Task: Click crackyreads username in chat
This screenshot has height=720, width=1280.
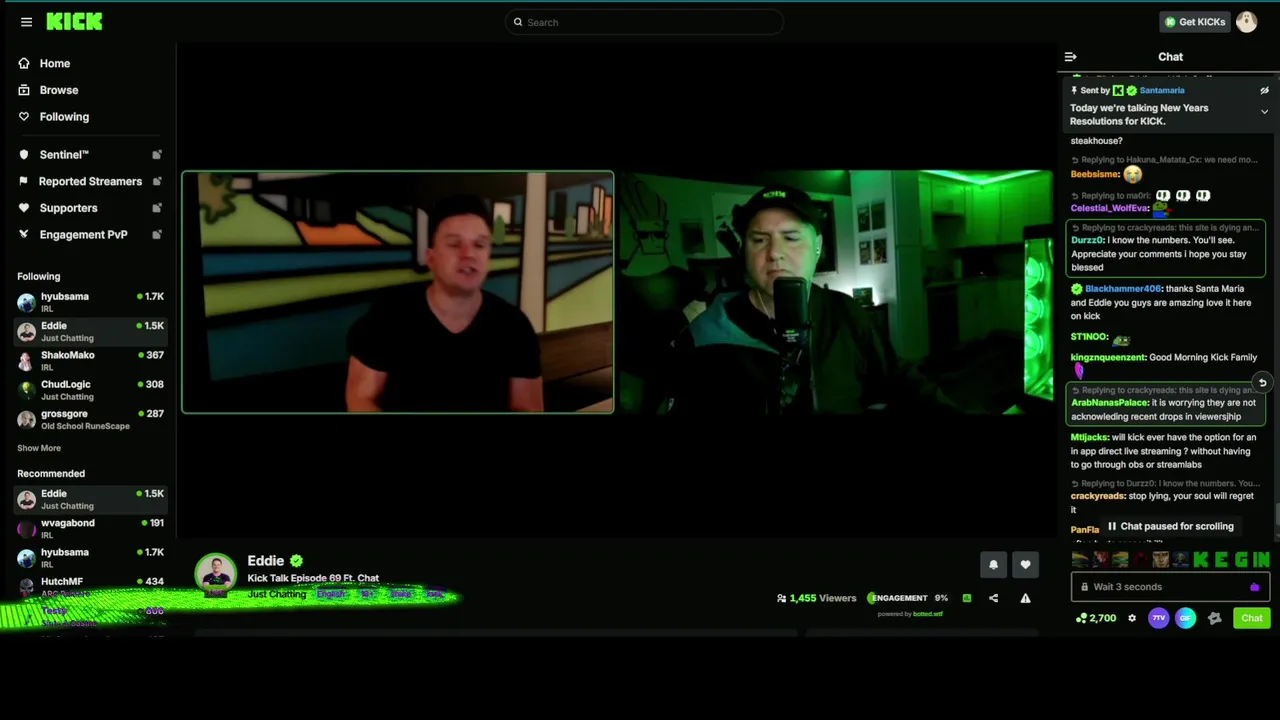Action: (x=1098, y=496)
